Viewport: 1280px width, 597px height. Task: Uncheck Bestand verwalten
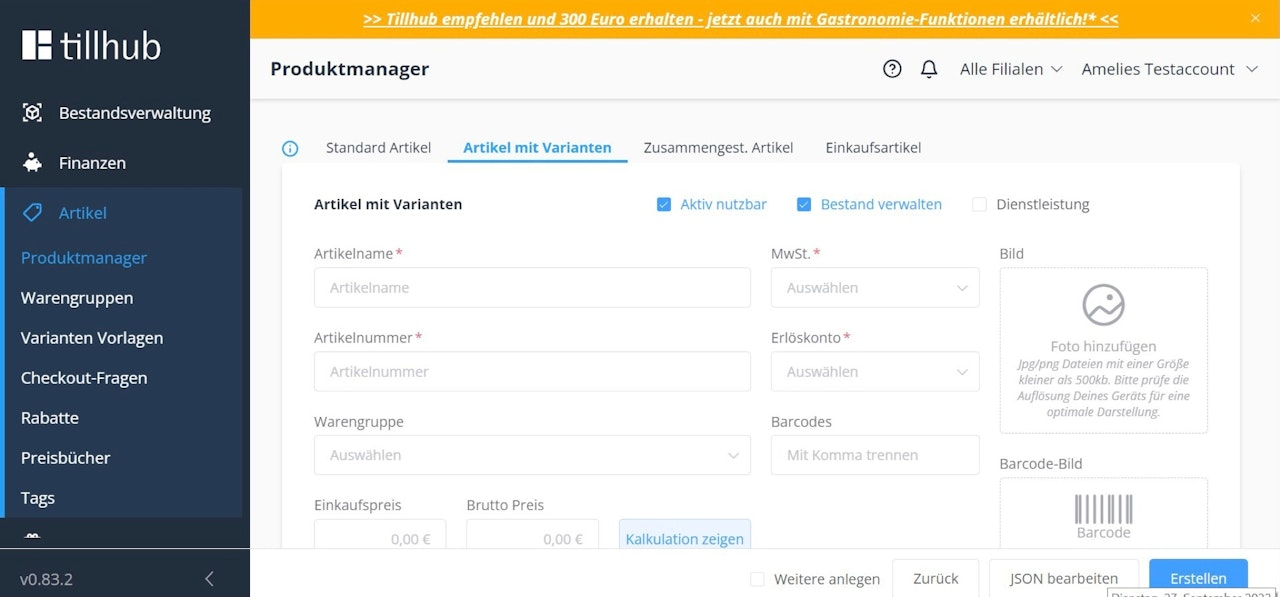pos(804,203)
